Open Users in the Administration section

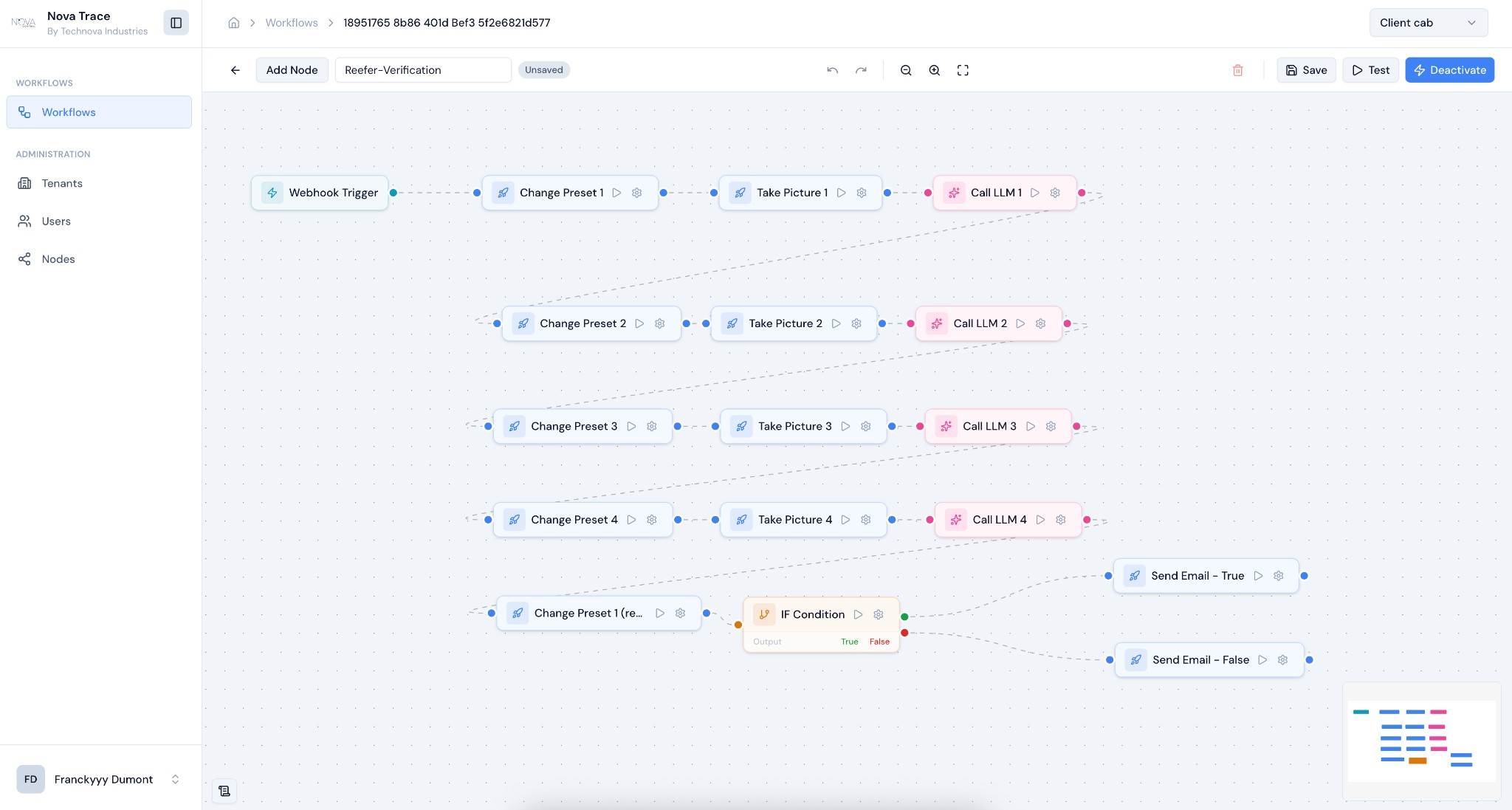click(56, 221)
